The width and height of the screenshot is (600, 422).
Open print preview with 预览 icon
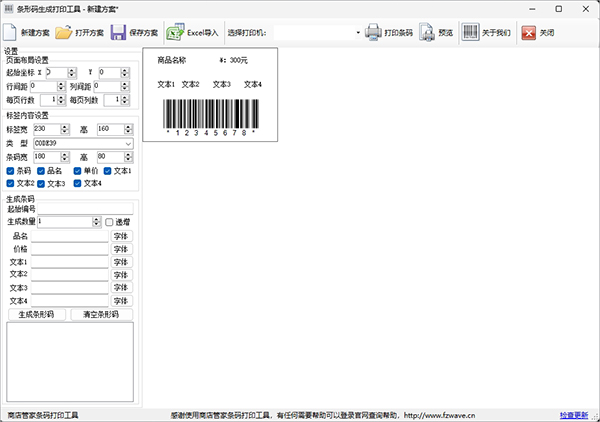click(427, 32)
